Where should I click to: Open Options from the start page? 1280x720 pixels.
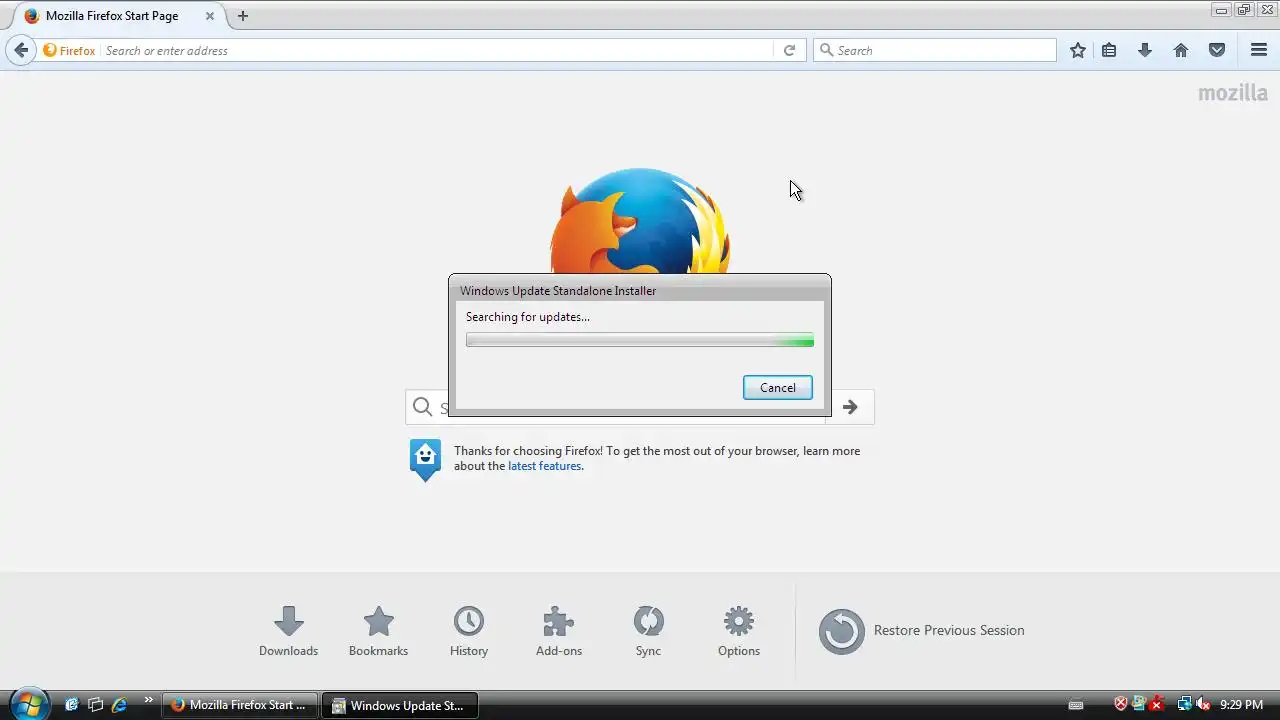(738, 631)
